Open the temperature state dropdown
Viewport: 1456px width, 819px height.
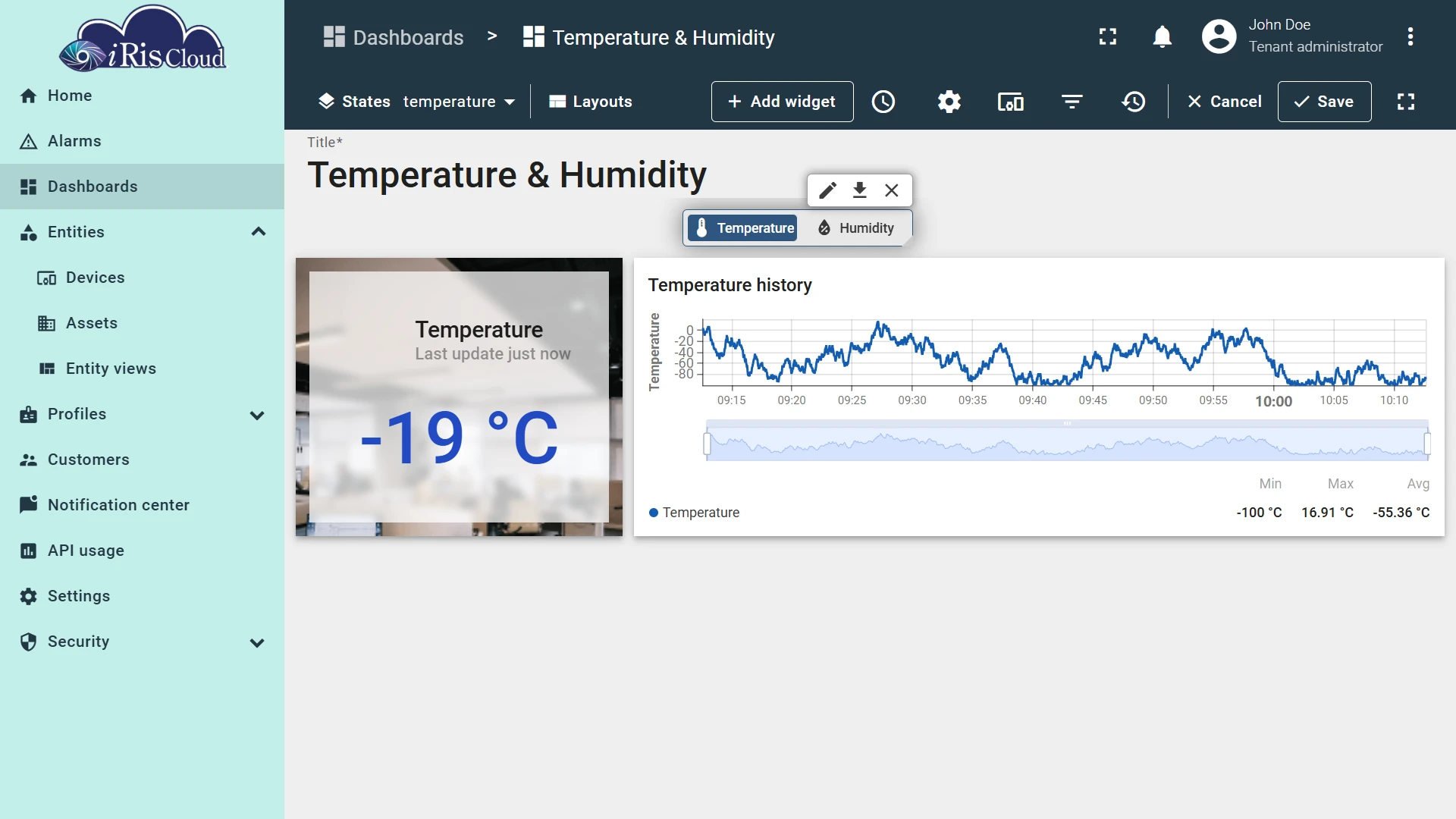(x=459, y=102)
